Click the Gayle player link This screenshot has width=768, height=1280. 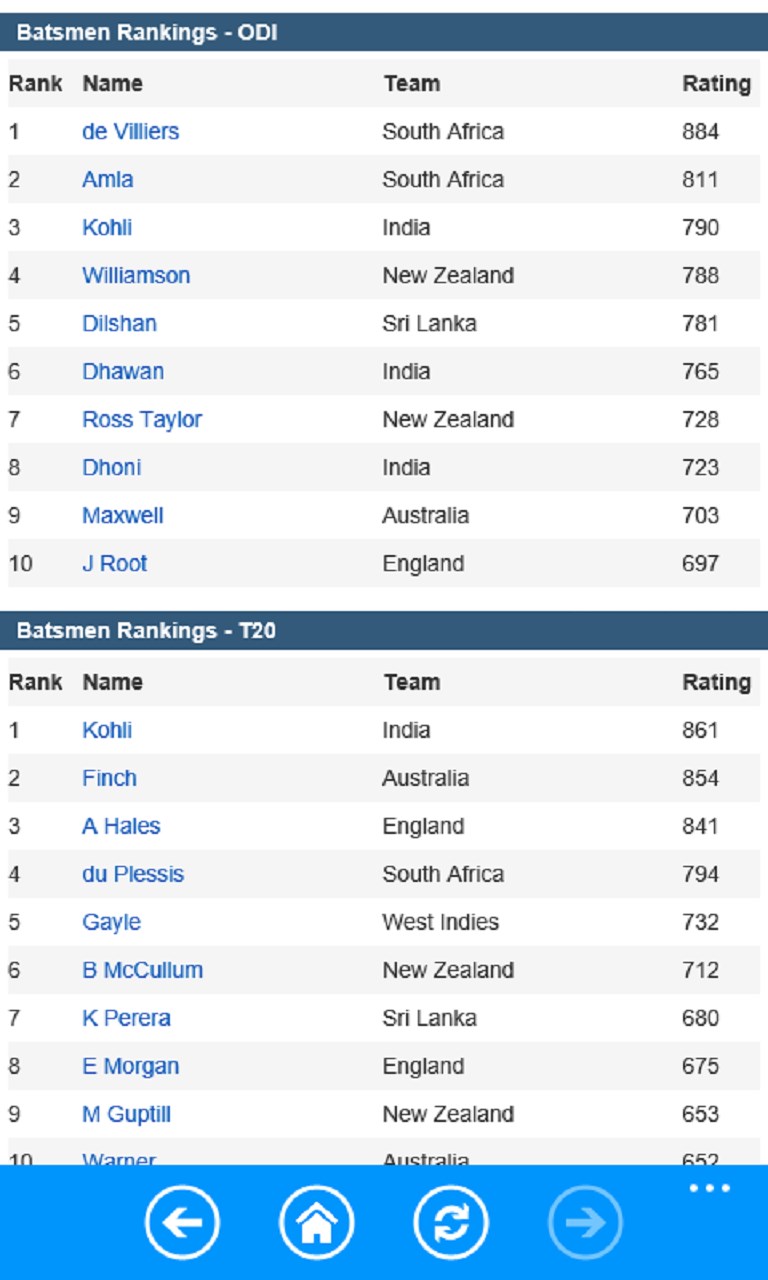tap(111, 922)
